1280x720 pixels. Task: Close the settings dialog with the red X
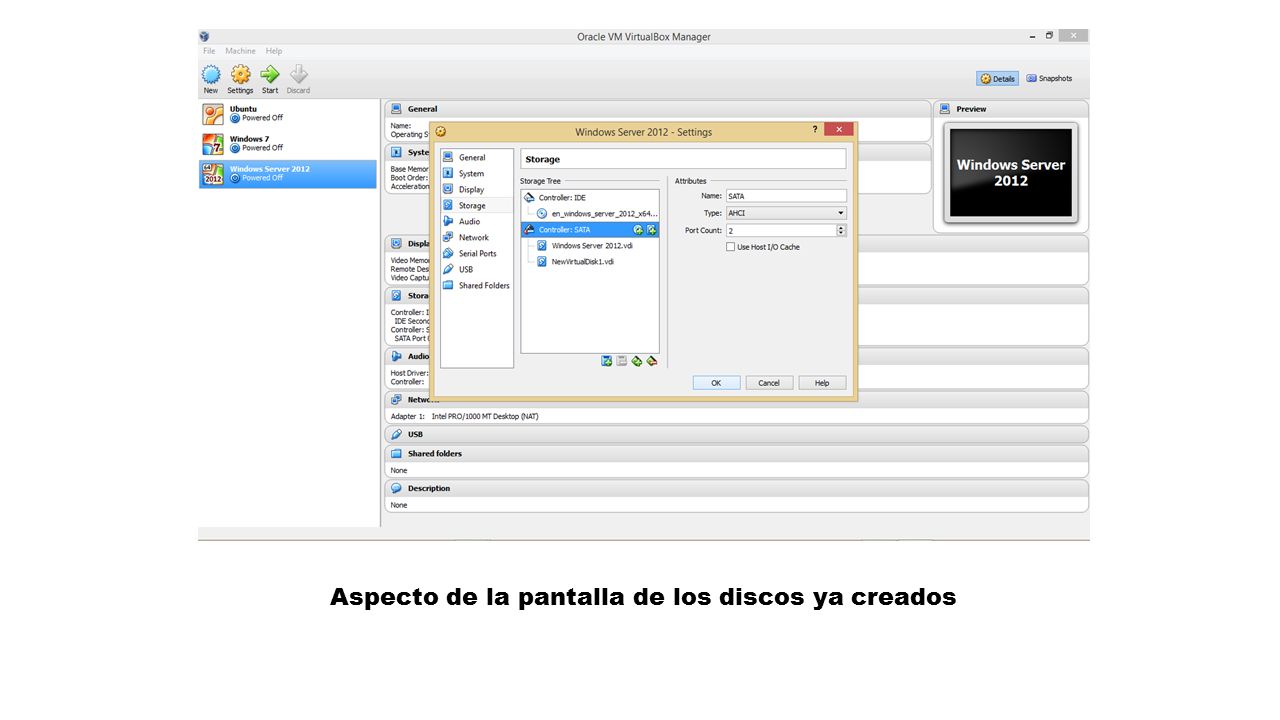(x=839, y=130)
